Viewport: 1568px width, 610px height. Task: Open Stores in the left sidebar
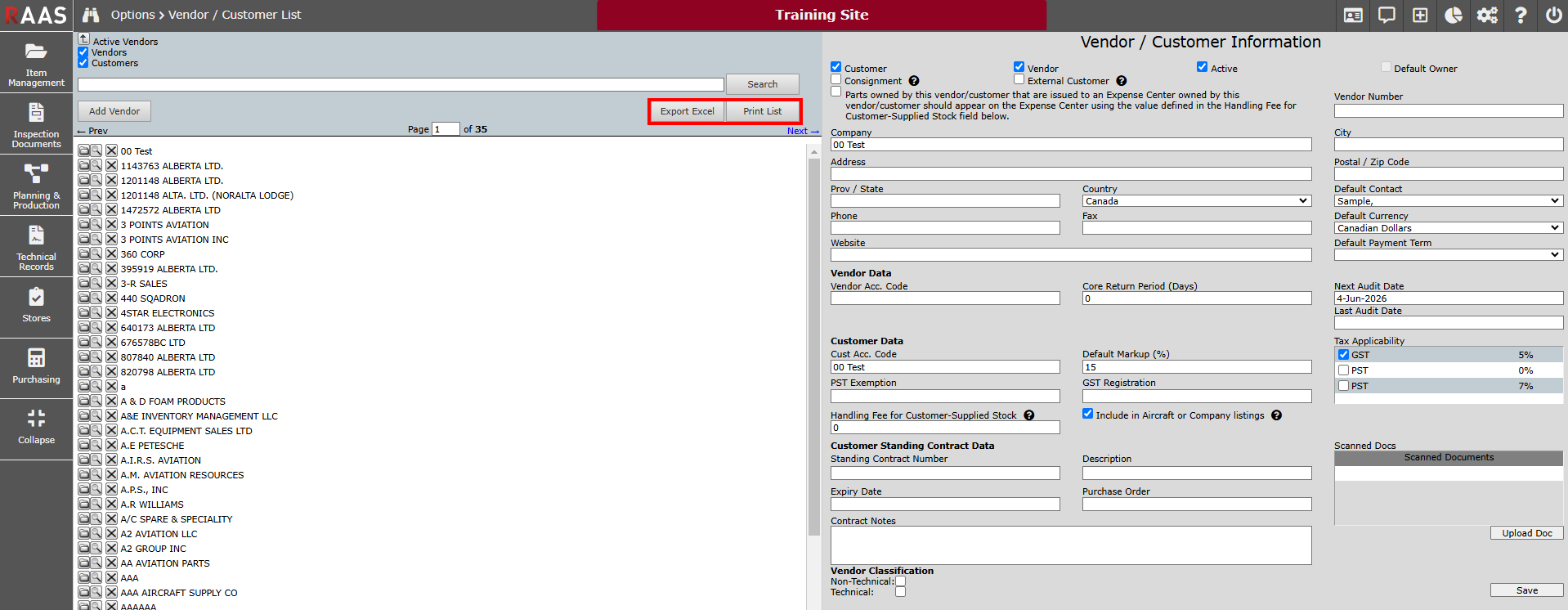coord(36,305)
